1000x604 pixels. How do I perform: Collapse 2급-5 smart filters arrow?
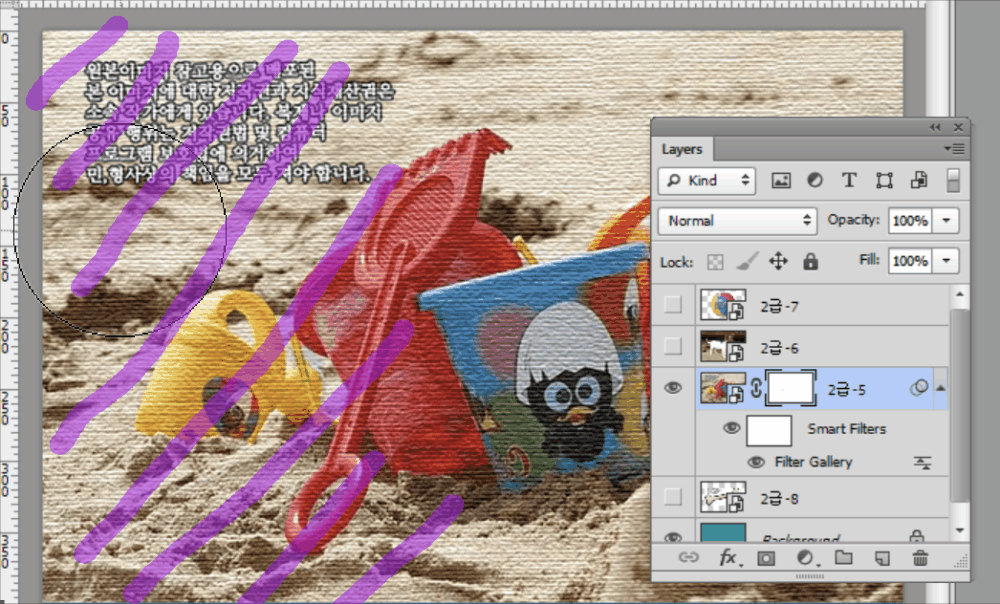[x=941, y=388]
